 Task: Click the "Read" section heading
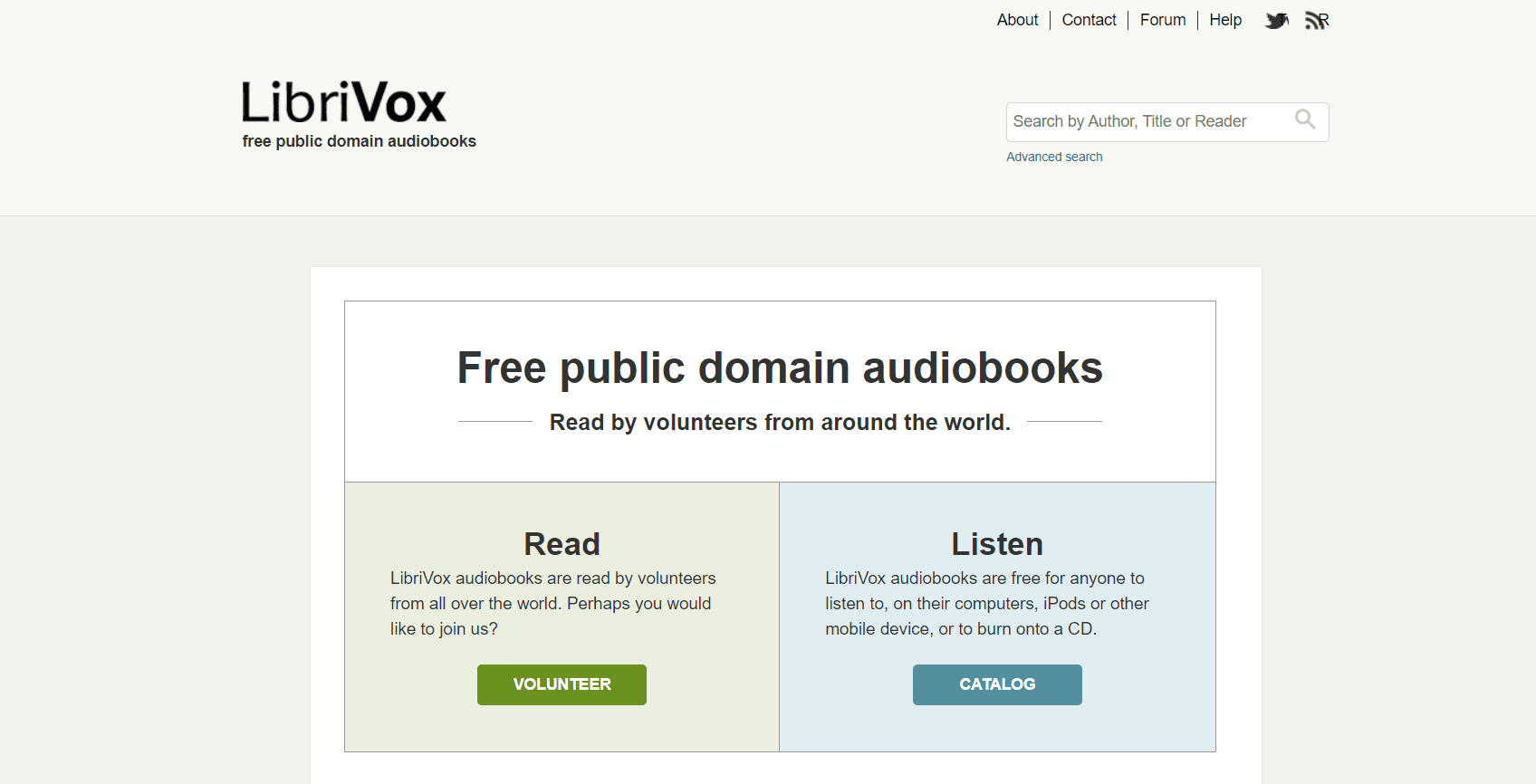click(x=562, y=544)
